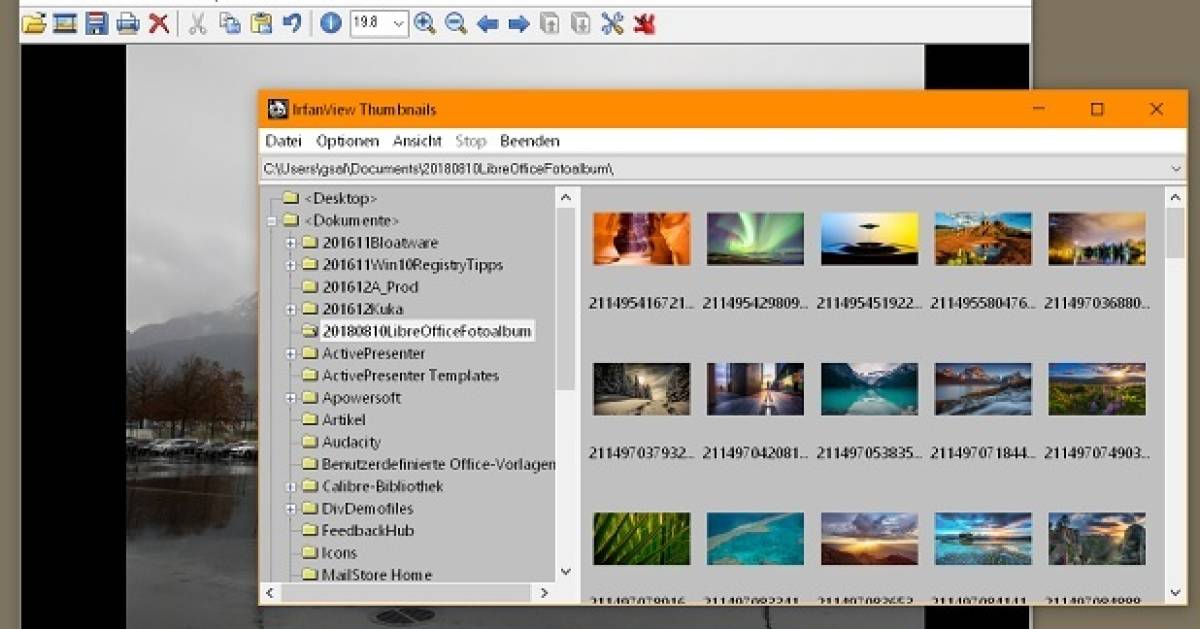
Task: Open image Information with the blue i icon
Action: point(331,23)
